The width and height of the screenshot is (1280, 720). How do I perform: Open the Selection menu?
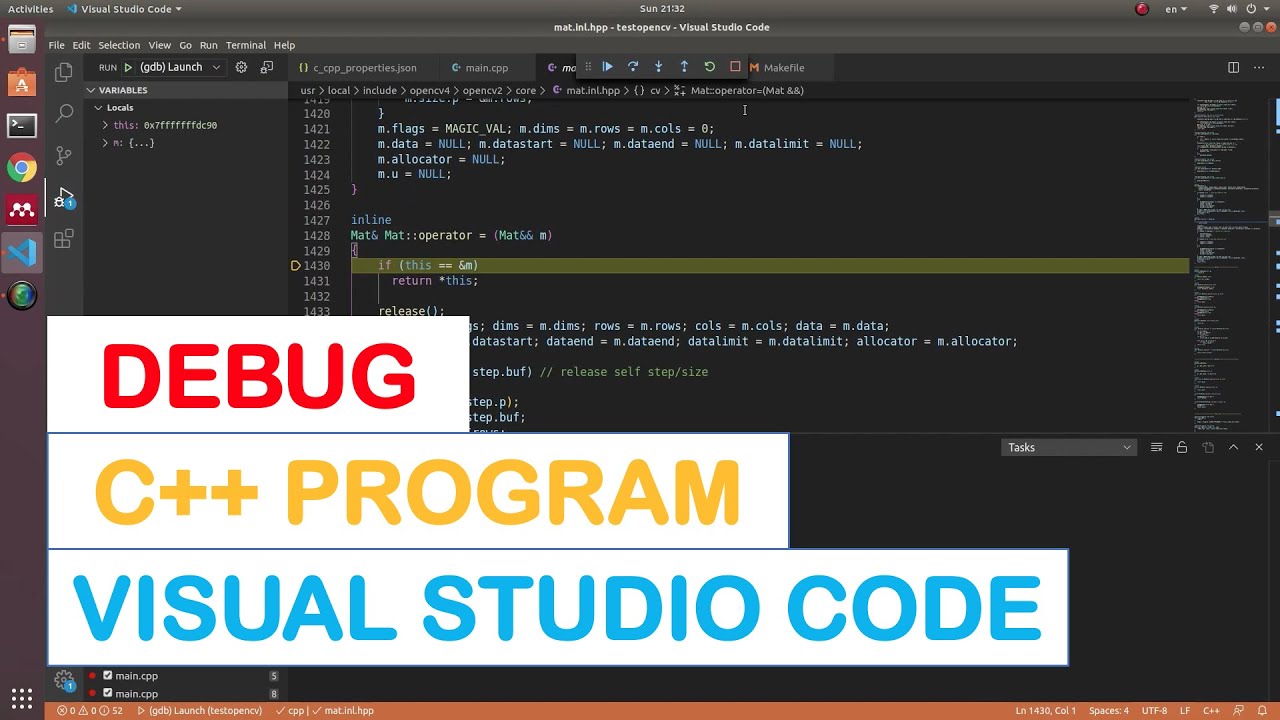click(x=119, y=45)
